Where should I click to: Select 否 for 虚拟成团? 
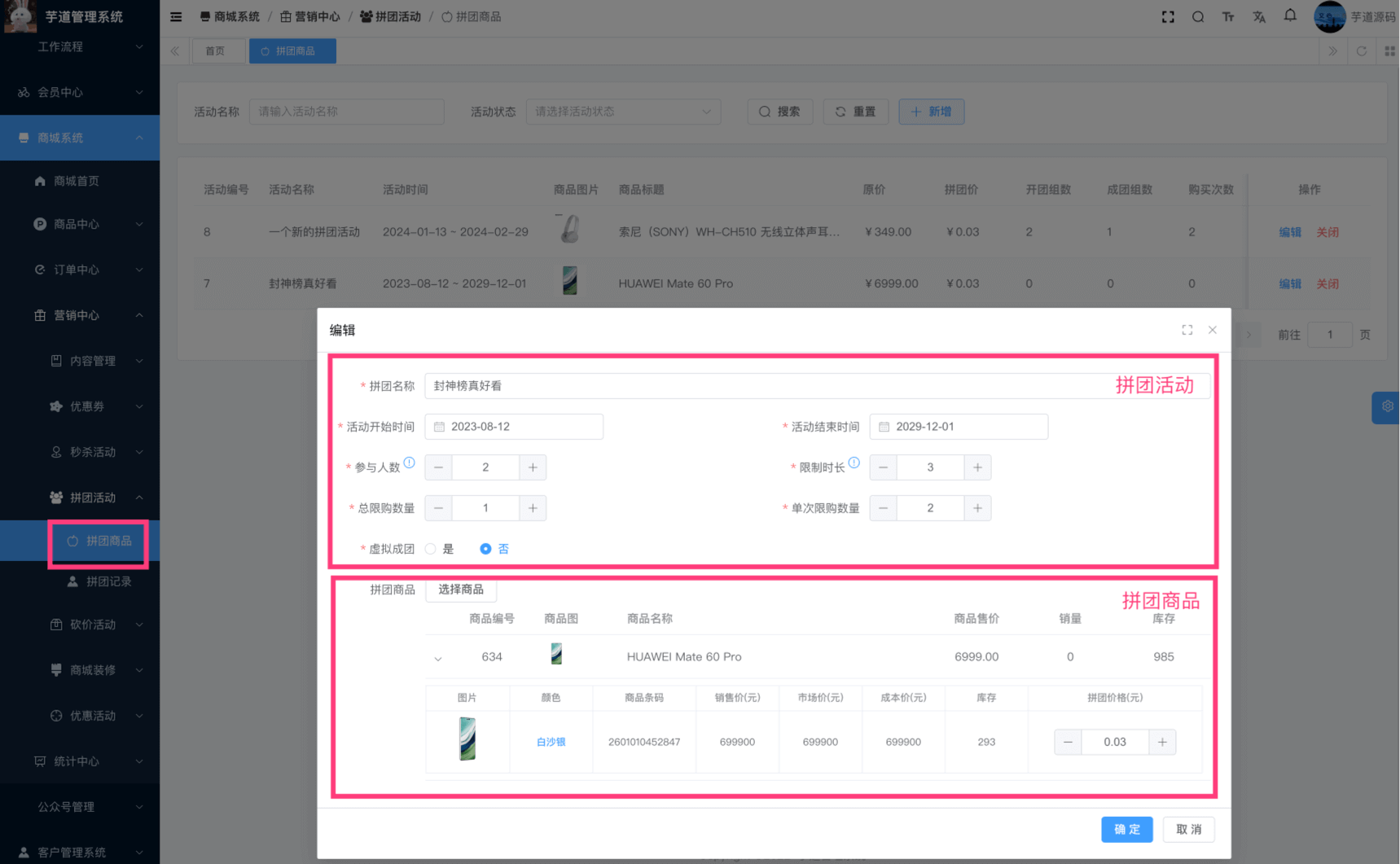tap(485, 549)
